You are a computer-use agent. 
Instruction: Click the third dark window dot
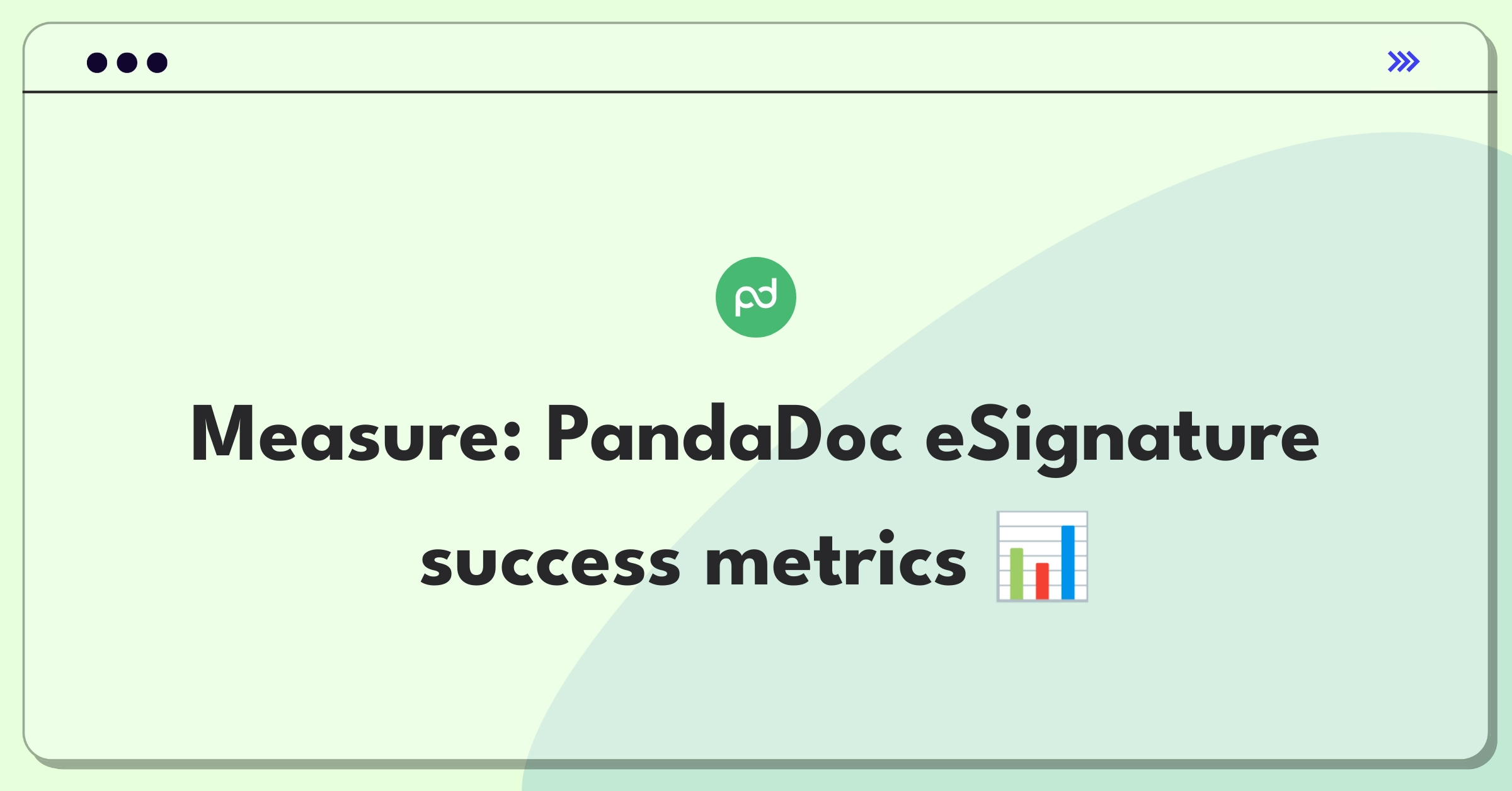coord(157,62)
